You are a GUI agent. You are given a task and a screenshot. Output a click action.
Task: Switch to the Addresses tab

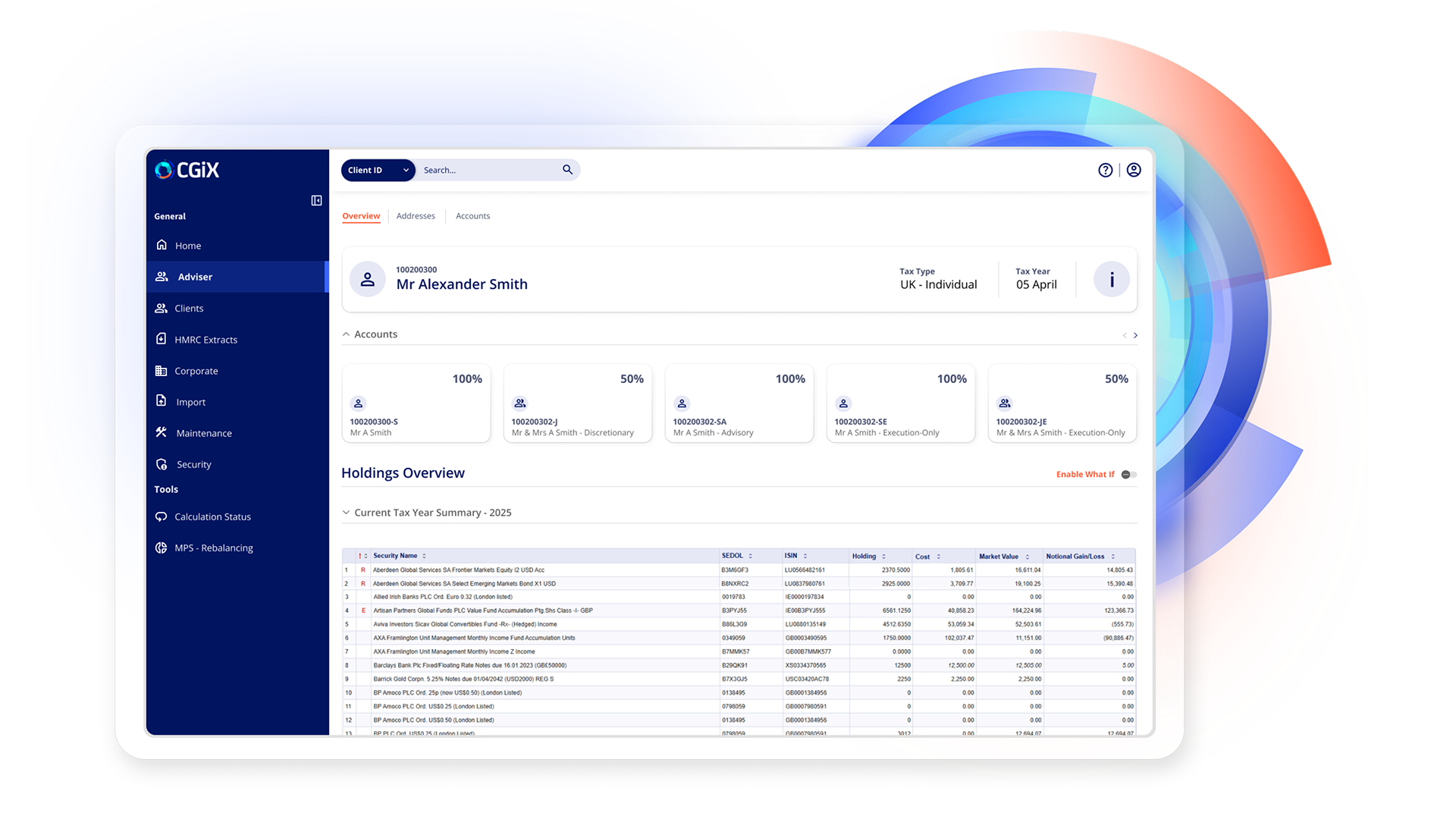pyautogui.click(x=416, y=216)
